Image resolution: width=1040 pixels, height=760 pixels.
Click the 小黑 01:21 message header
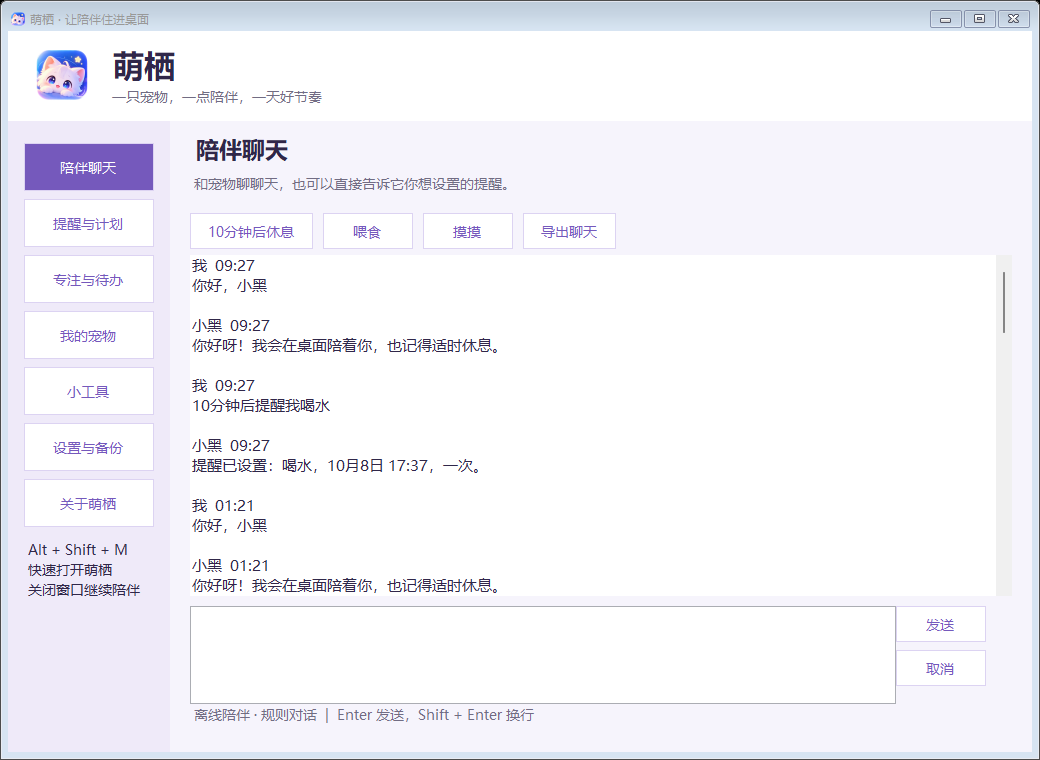[x=231, y=566]
